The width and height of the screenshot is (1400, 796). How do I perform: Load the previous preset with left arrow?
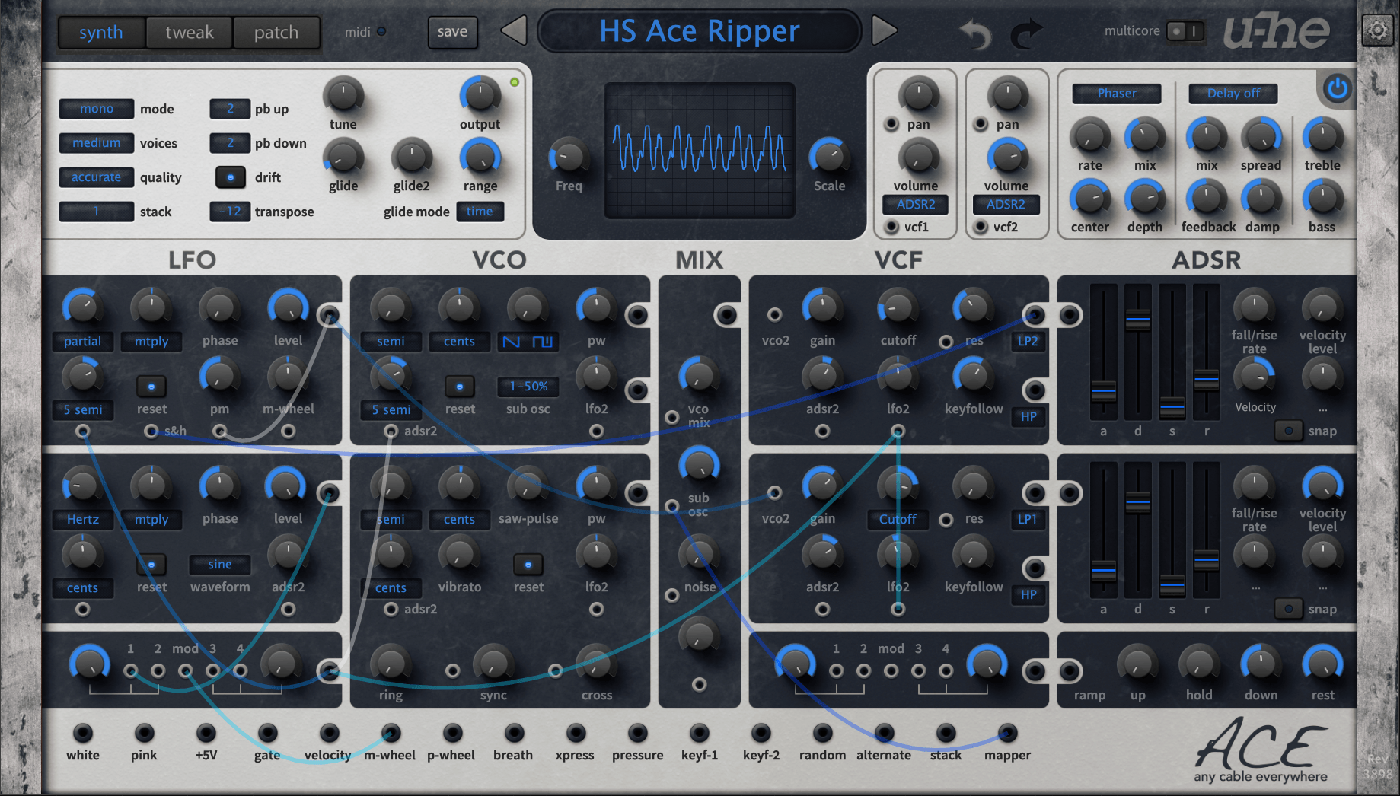513,31
